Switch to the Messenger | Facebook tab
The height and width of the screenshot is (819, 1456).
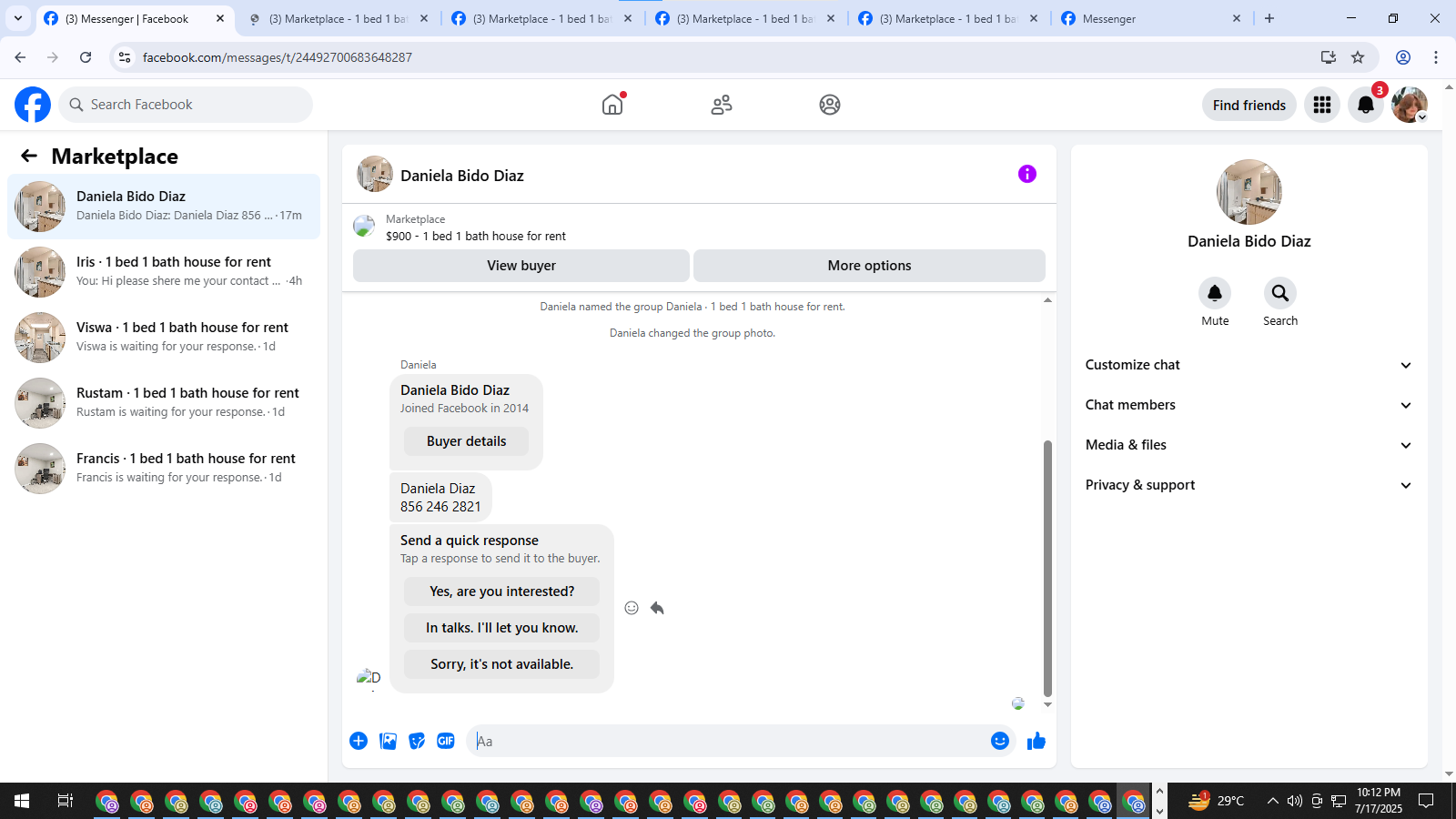(135, 18)
